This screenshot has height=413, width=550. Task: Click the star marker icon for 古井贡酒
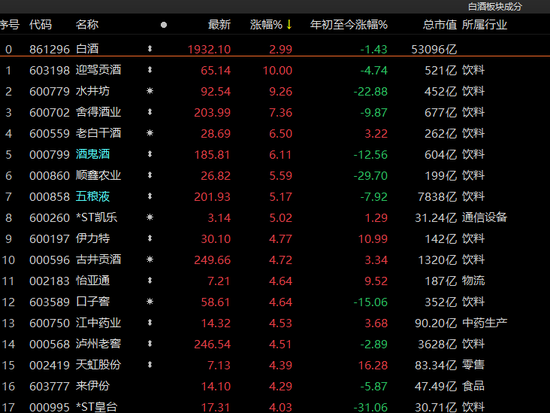pos(150,259)
